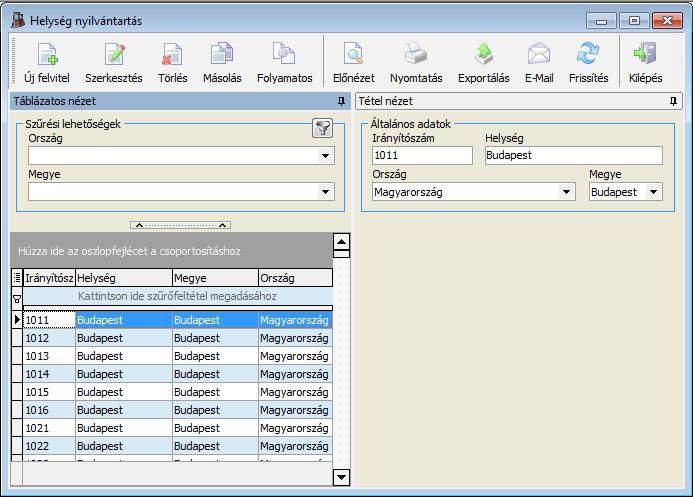This screenshot has width=693, height=497.
Task: Click the filter row funnel icon
Action: (17, 299)
